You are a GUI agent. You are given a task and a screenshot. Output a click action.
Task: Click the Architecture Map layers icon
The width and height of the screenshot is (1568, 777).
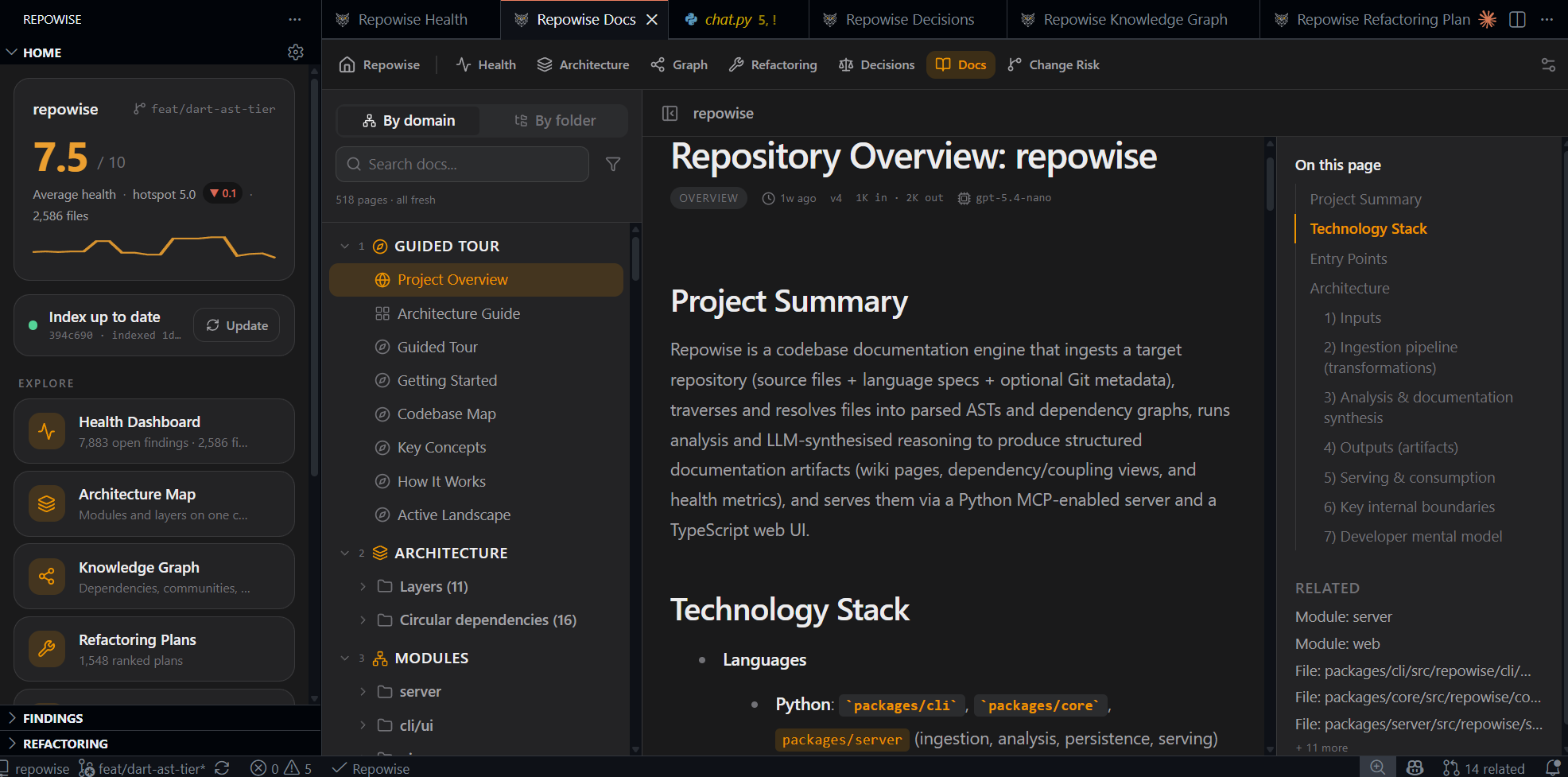pos(47,503)
